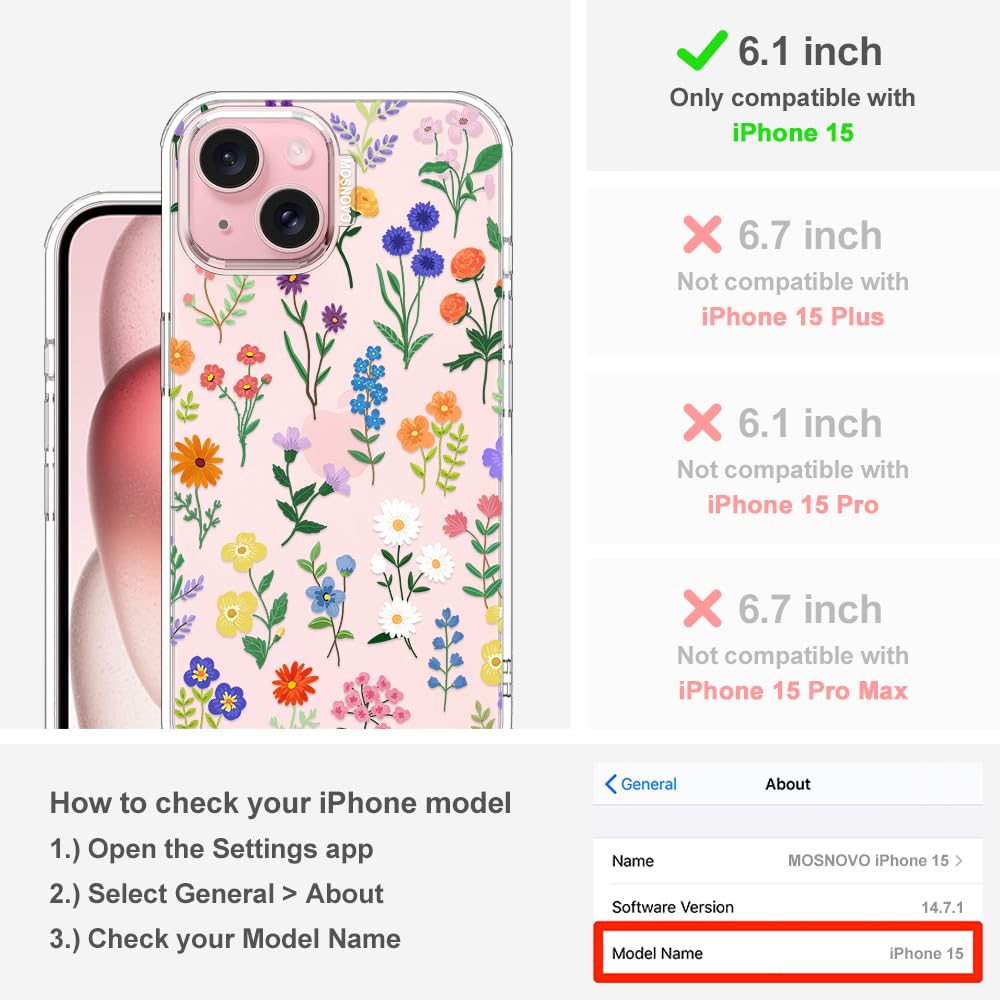This screenshot has width=1000, height=1000.
Task: Click the green checkmark beside 6.1 inch
Action: [702, 50]
